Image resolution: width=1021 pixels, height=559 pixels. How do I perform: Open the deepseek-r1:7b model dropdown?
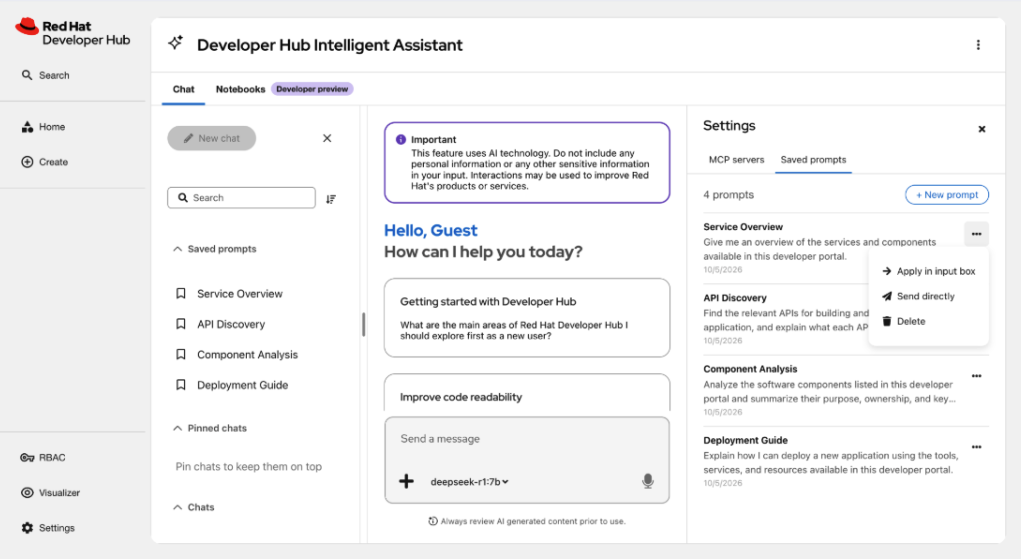pos(469,482)
